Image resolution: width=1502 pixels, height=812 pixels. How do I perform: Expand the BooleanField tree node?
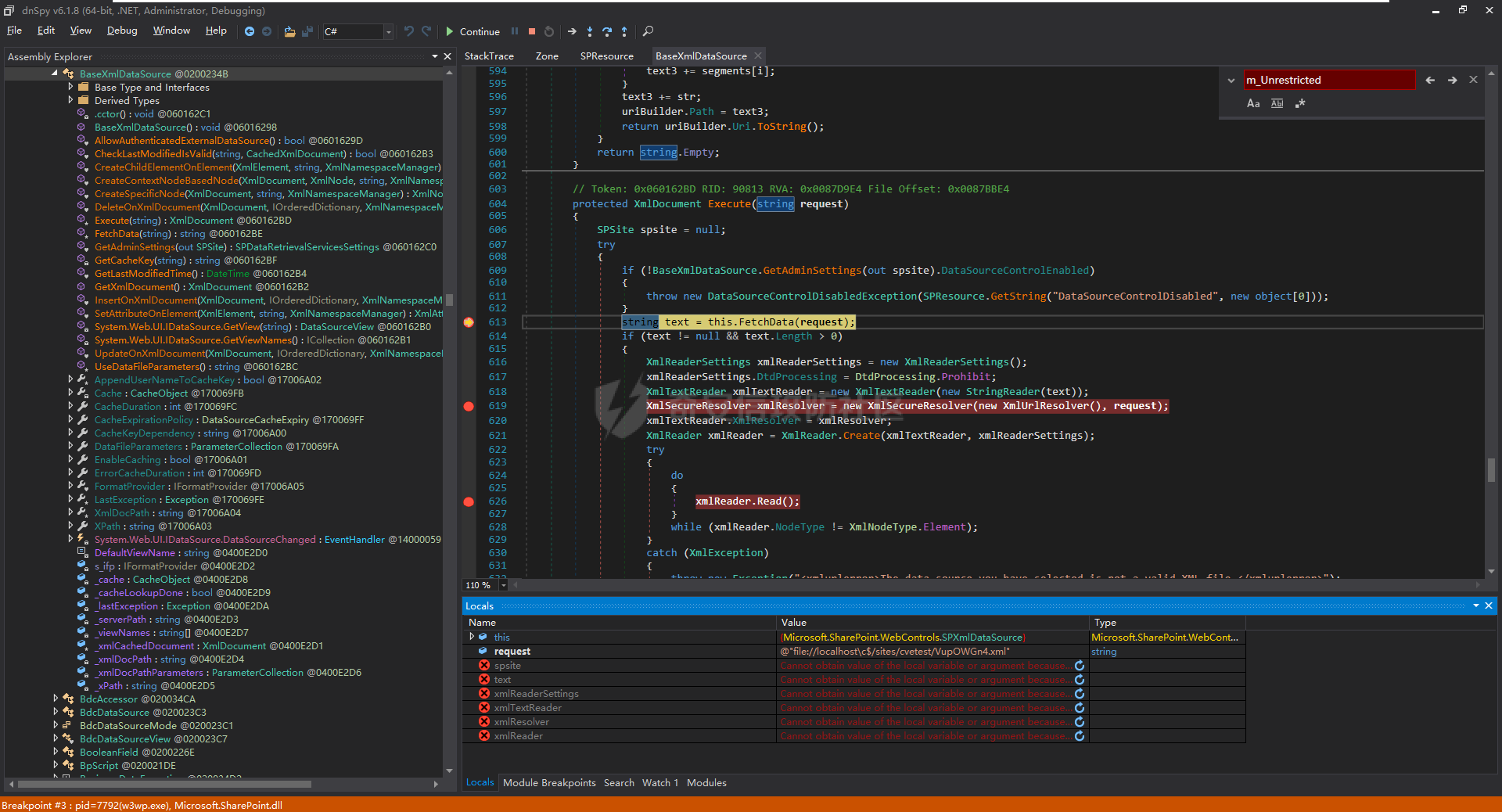pos(56,752)
